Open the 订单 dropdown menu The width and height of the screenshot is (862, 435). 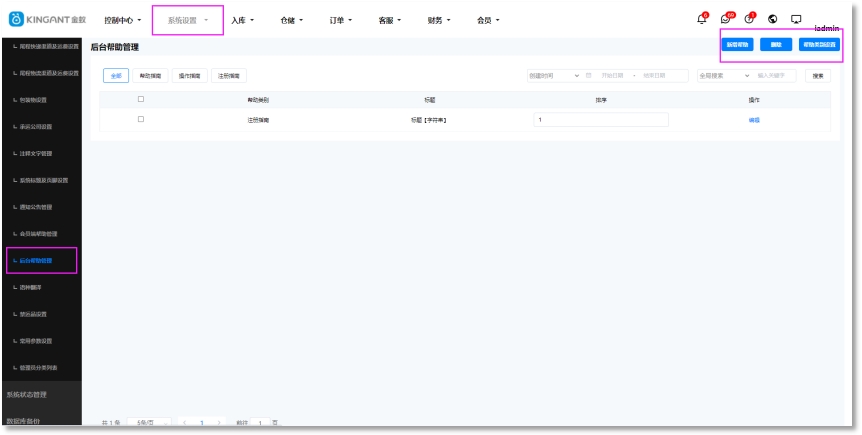(x=341, y=20)
